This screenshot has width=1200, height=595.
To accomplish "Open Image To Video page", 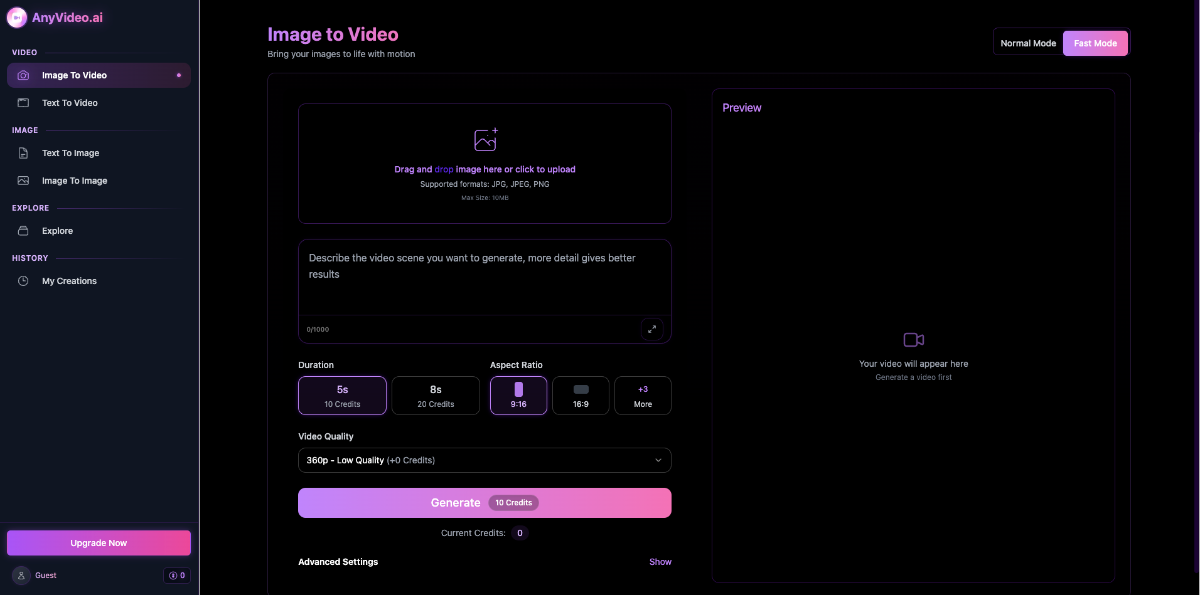I will (99, 75).
